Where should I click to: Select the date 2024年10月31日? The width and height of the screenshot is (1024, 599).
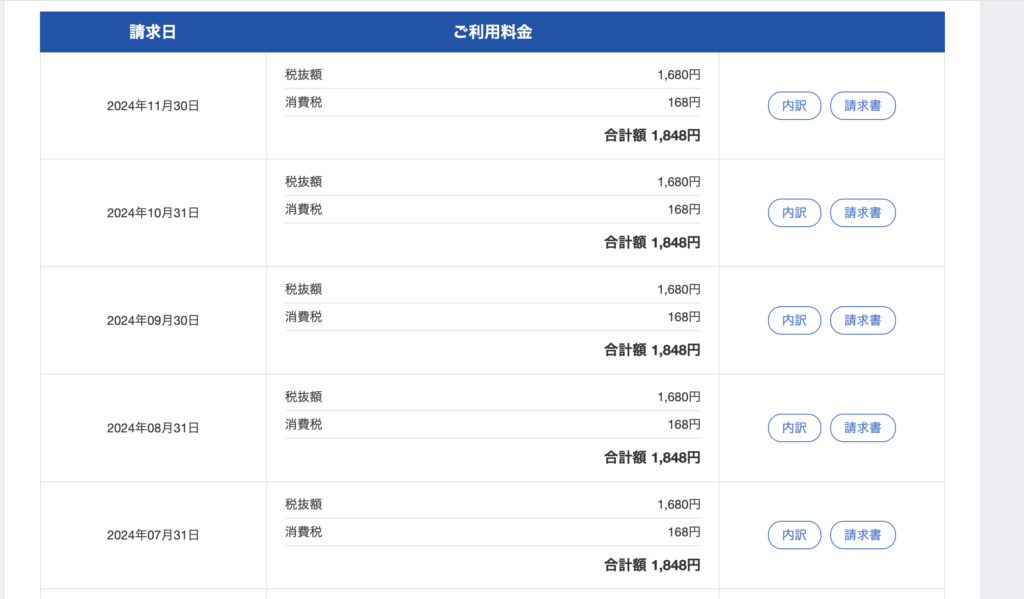(153, 213)
